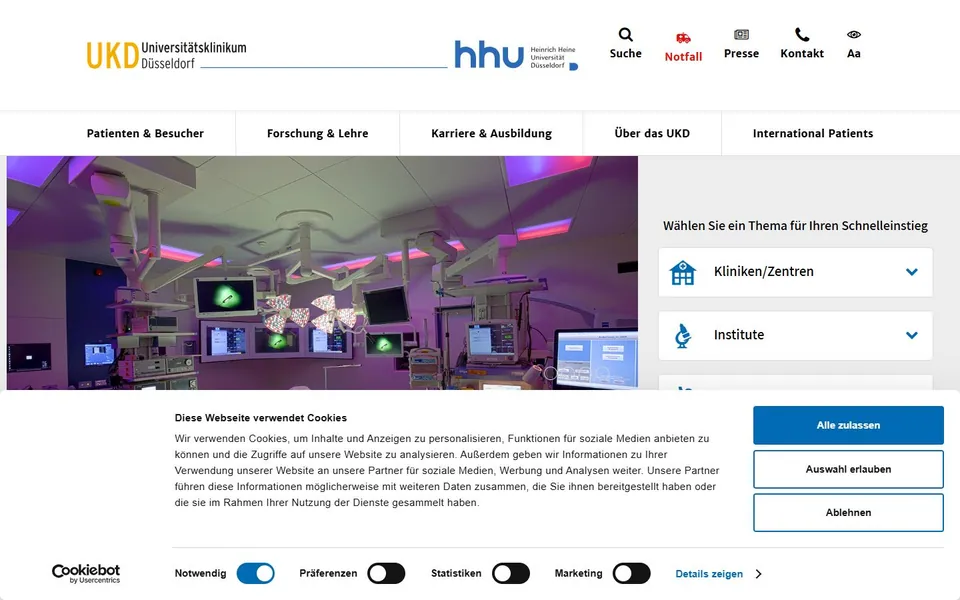
Task: Click the Presse text label
Action: pyautogui.click(x=741, y=53)
